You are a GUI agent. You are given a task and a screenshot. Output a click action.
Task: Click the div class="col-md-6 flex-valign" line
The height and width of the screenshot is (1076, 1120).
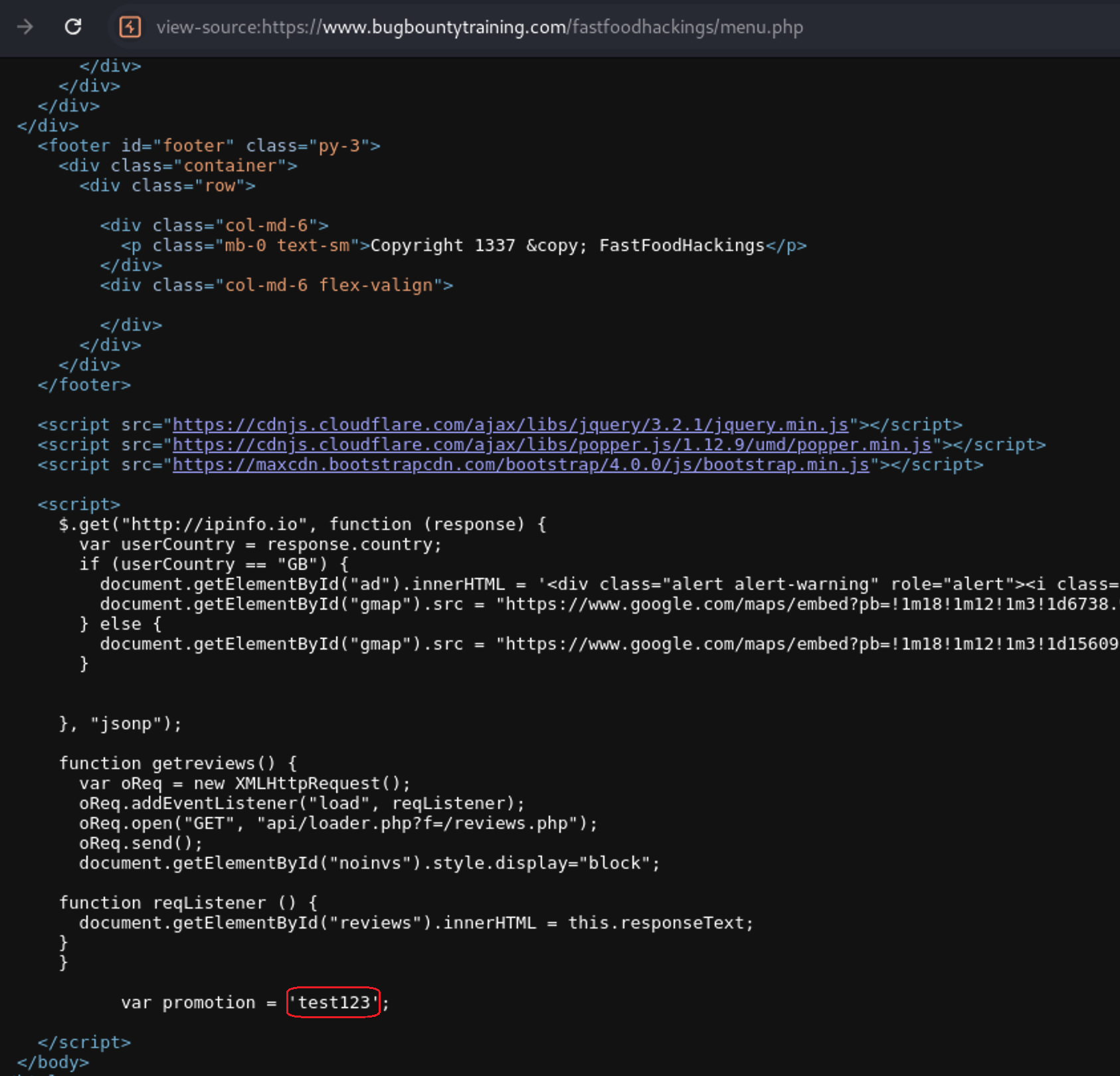(x=276, y=286)
